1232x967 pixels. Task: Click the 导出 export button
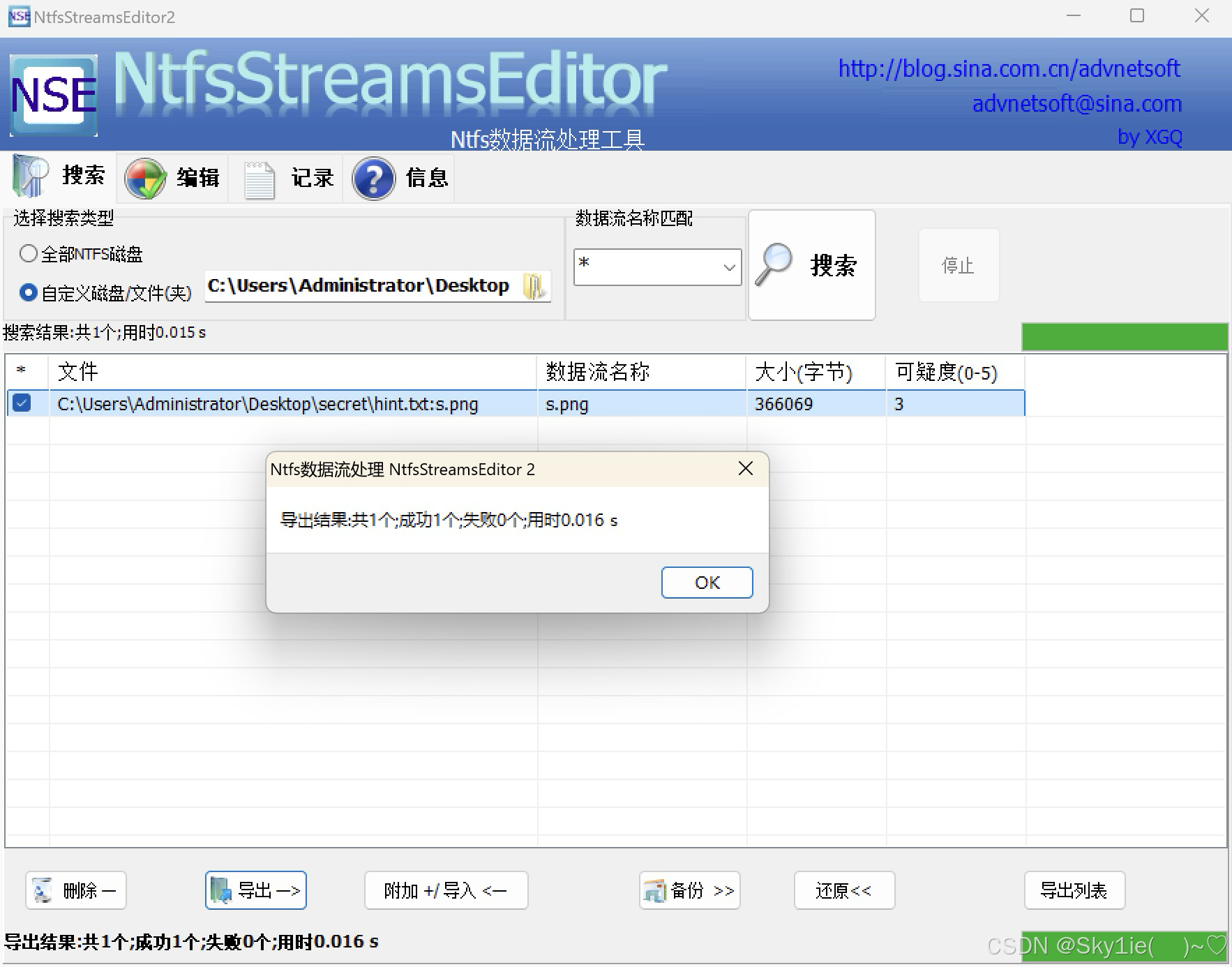point(256,890)
